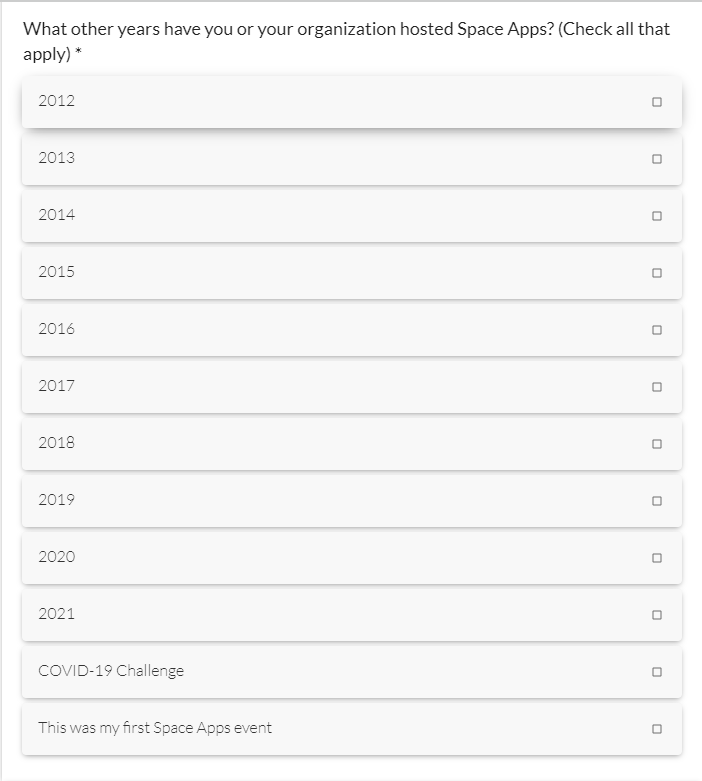The image size is (702, 781).
Task: Click "This was my first Space Apps event" text
Action: [155, 728]
